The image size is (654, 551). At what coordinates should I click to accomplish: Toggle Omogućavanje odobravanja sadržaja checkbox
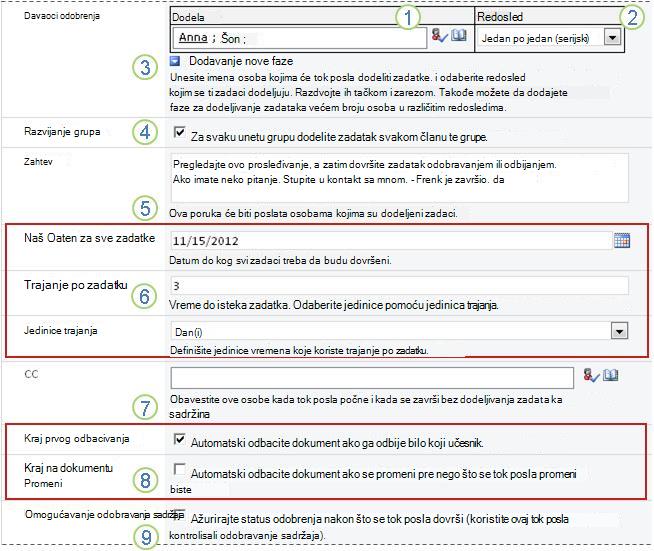pyautogui.click(x=180, y=513)
